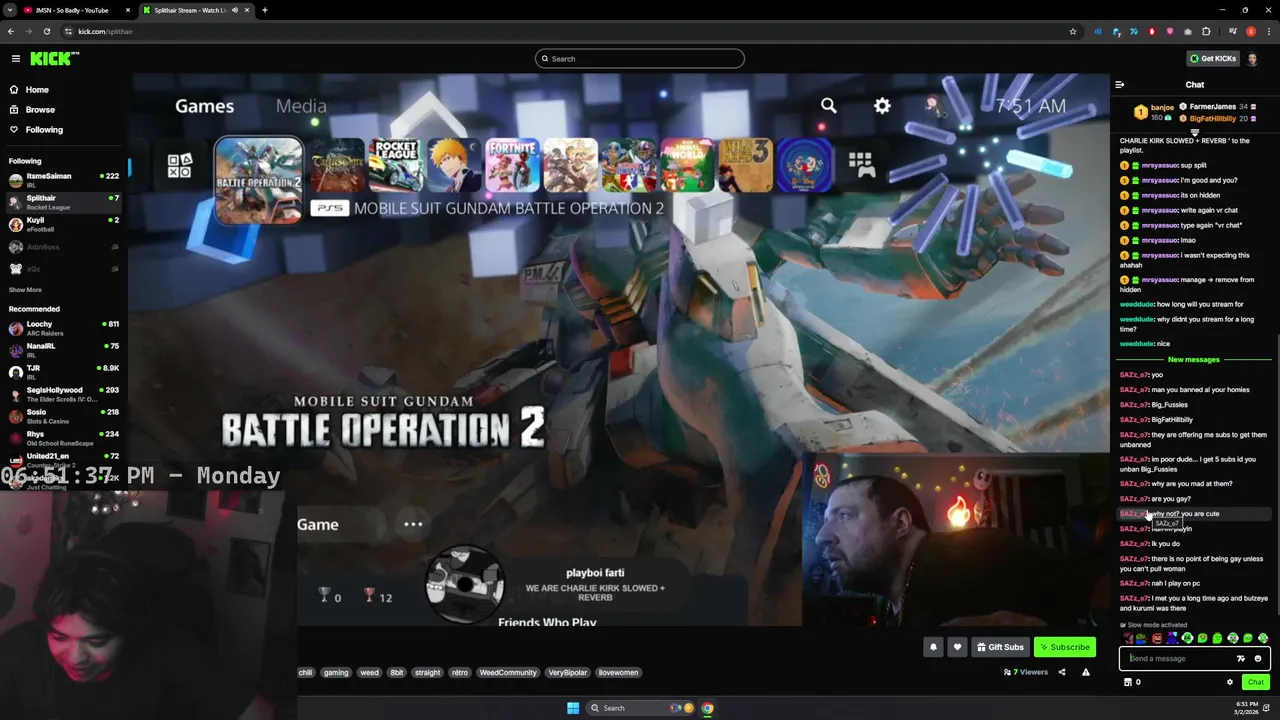Click the 'chill' stream tag
Viewport: 1280px width, 720px height.
306,673
